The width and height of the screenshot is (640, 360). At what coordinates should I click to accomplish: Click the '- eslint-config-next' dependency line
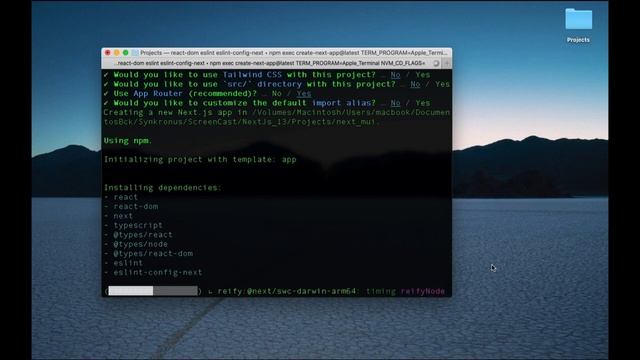tap(153, 272)
